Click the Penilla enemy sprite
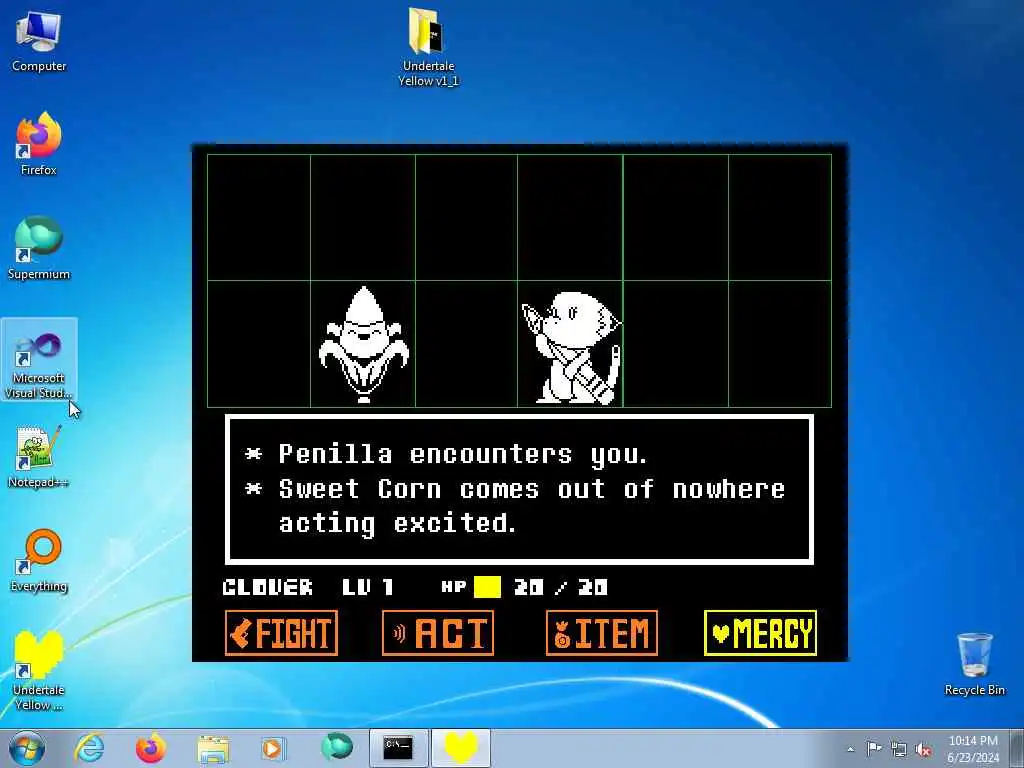The width and height of the screenshot is (1024, 768). pos(571,348)
